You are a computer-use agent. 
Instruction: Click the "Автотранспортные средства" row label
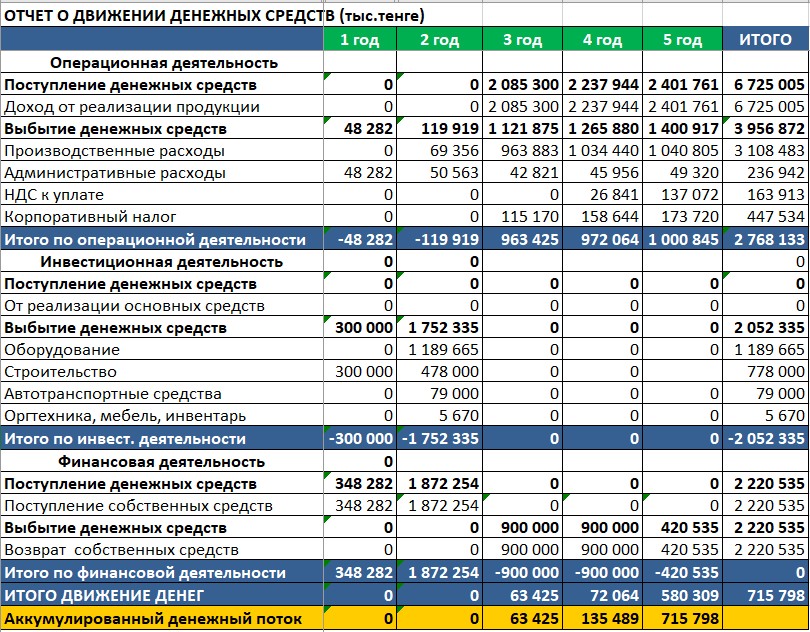tap(113, 394)
